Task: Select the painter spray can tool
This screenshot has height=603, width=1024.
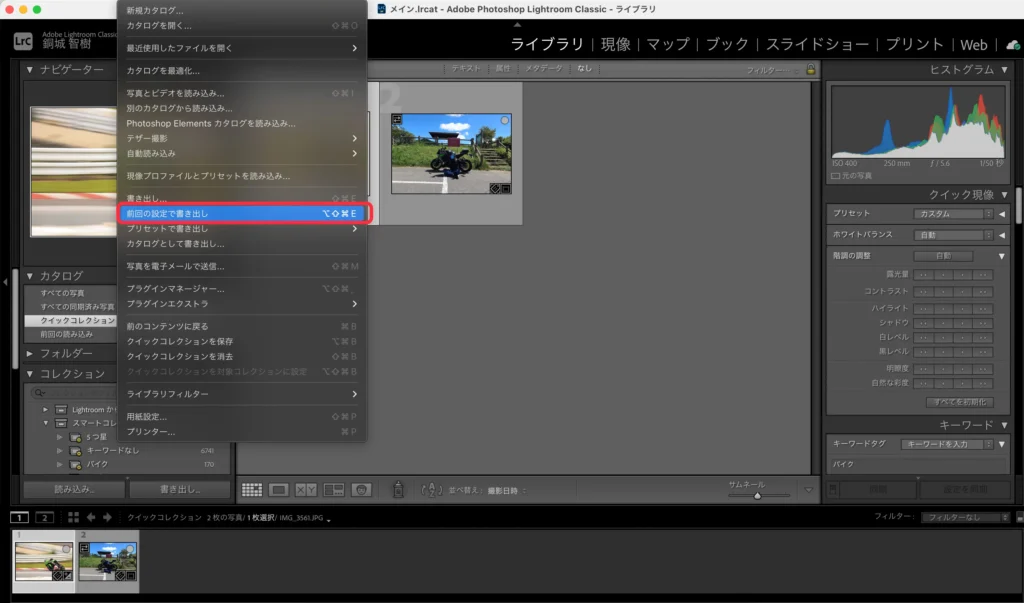Action: pos(397,490)
